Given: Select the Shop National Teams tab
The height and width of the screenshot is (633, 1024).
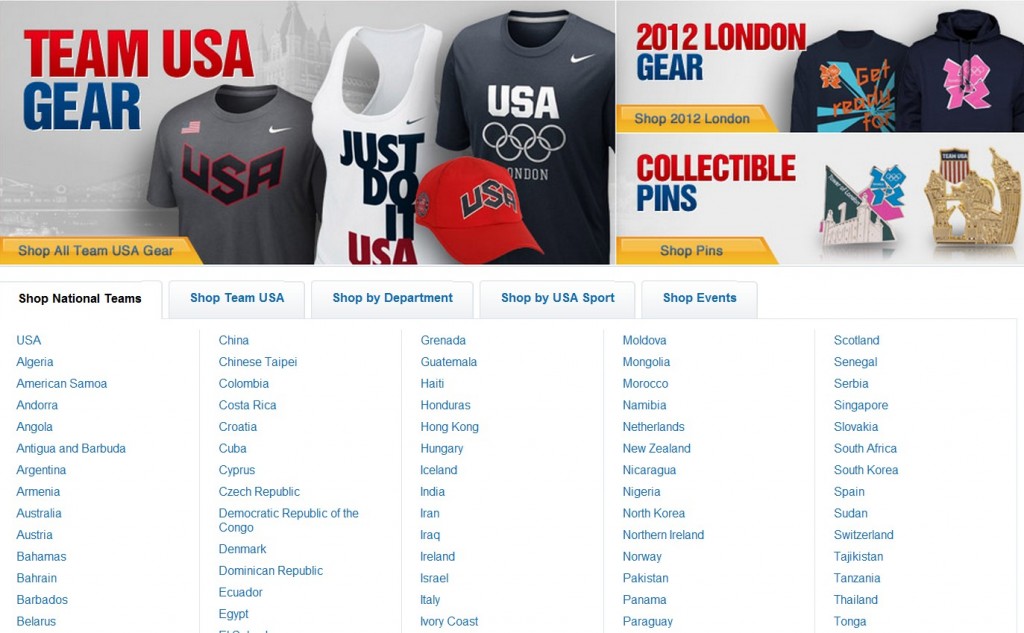Looking at the screenshot, I should pyautogui.click(x=80, y=299).
